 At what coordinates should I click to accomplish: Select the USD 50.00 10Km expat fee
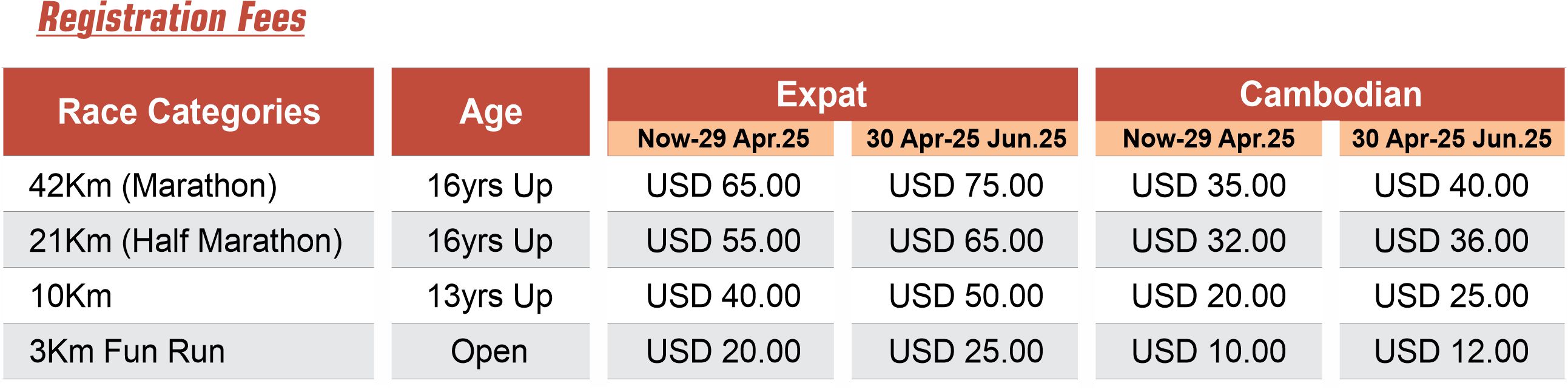click(965, 296)
